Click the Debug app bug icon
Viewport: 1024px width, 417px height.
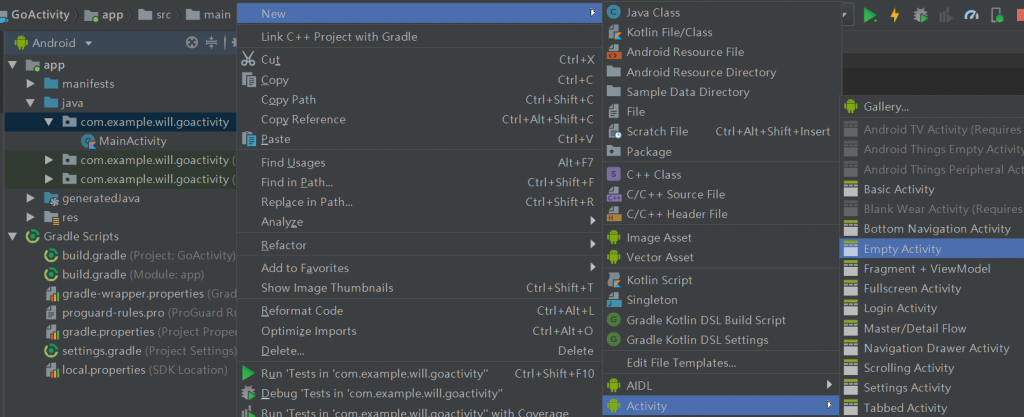pyautogui.click(x=921, y=16)
